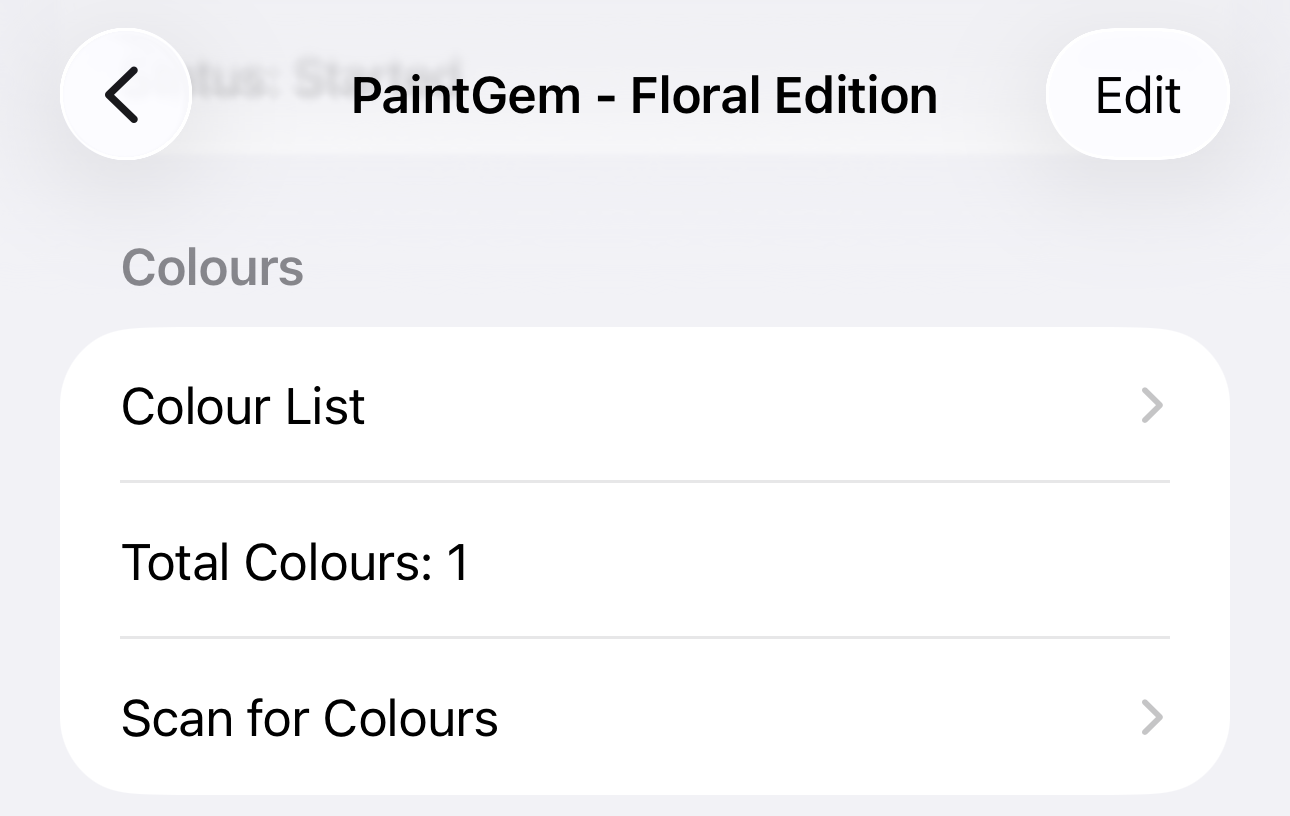The image size is (1290, 816).
Task: Return to previous screen with left chevron
Action: pyautogui.click(x=125, y=95)
